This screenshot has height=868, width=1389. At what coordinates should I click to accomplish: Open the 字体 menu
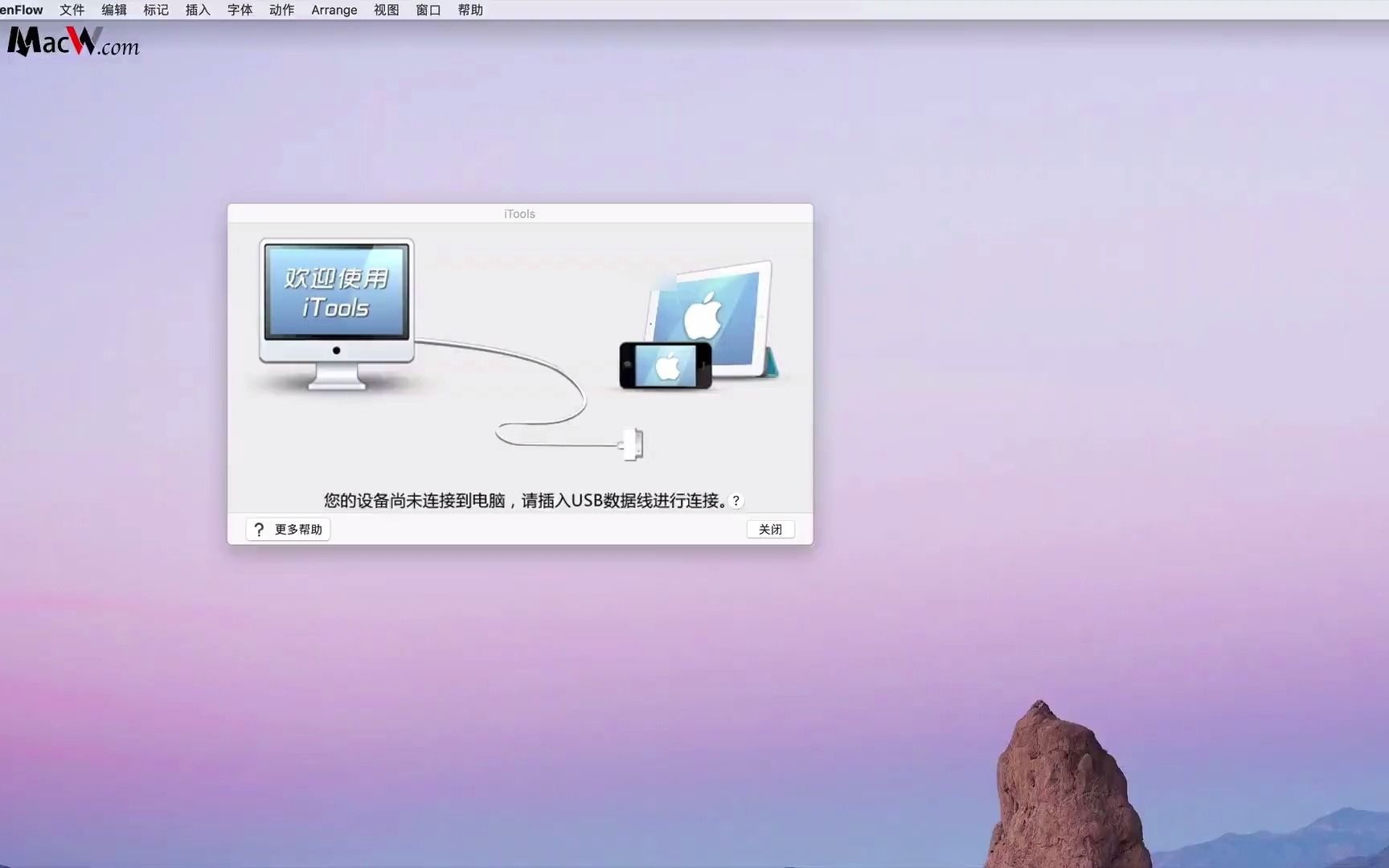tap(239, 10)
